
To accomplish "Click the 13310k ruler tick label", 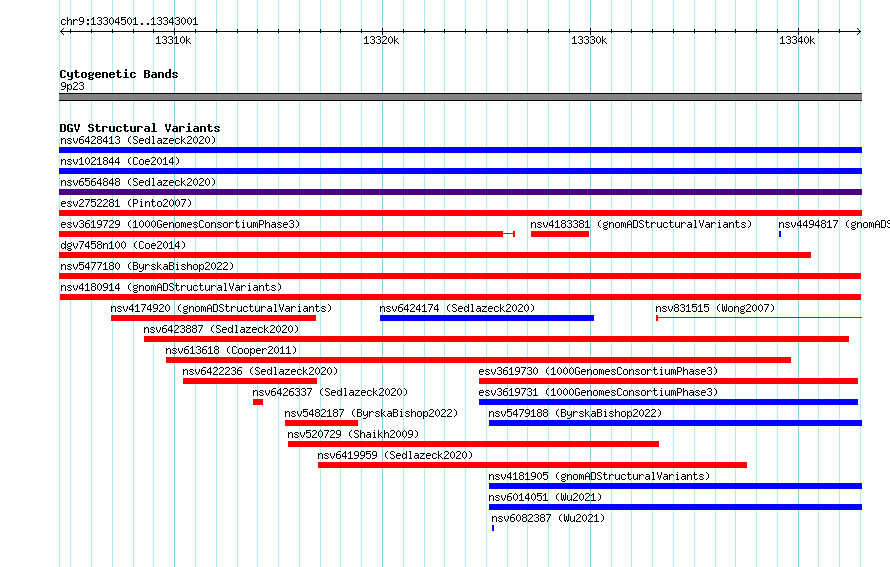I will (x=173, y=40).
